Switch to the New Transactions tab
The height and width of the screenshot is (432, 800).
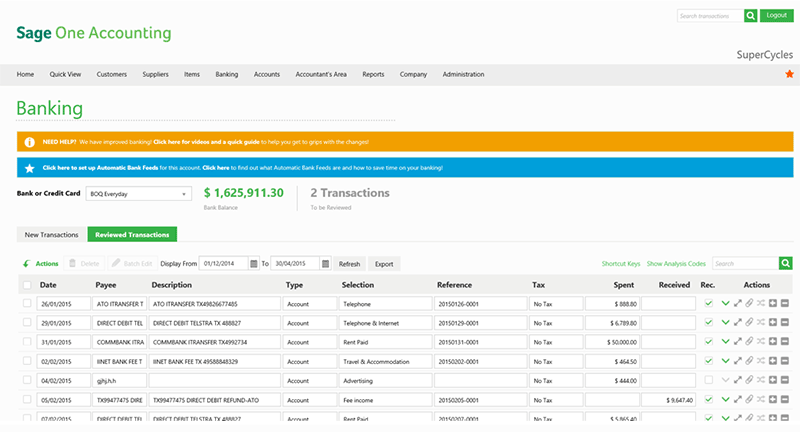pyautogui.click(x=52, y=235)
